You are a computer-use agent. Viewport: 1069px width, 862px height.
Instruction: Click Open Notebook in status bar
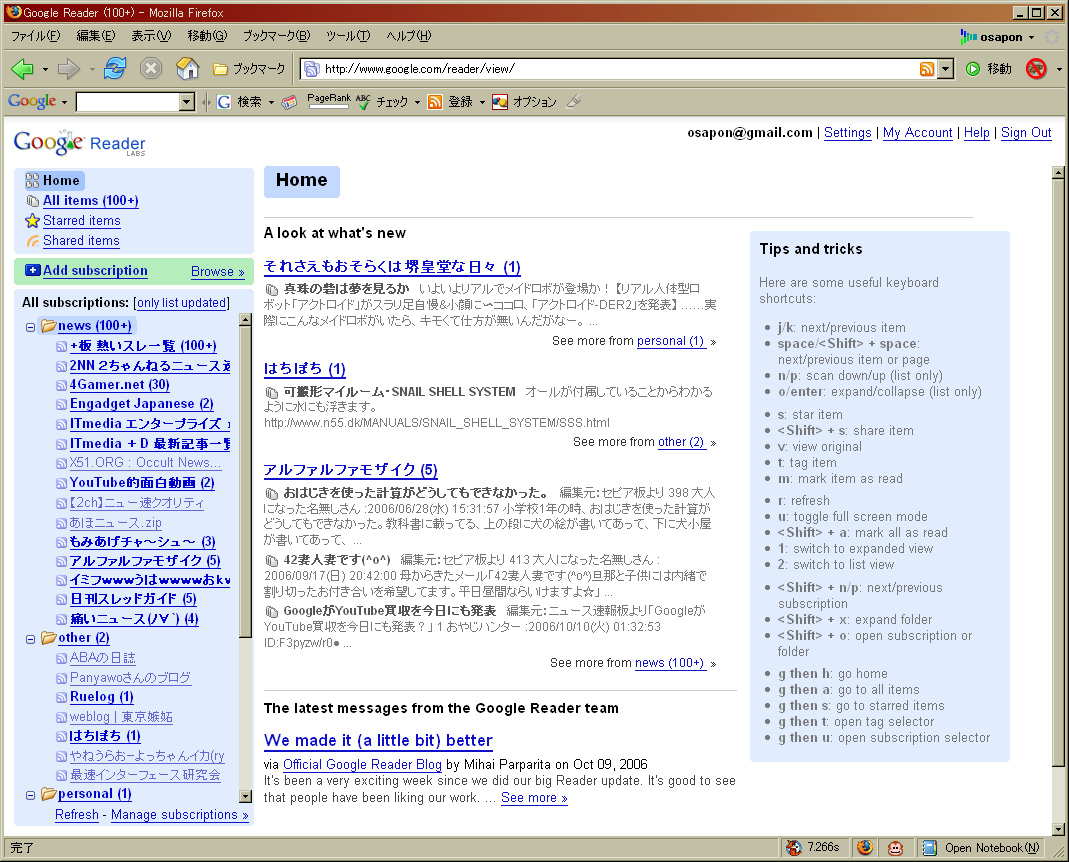[x=980, y=848]
